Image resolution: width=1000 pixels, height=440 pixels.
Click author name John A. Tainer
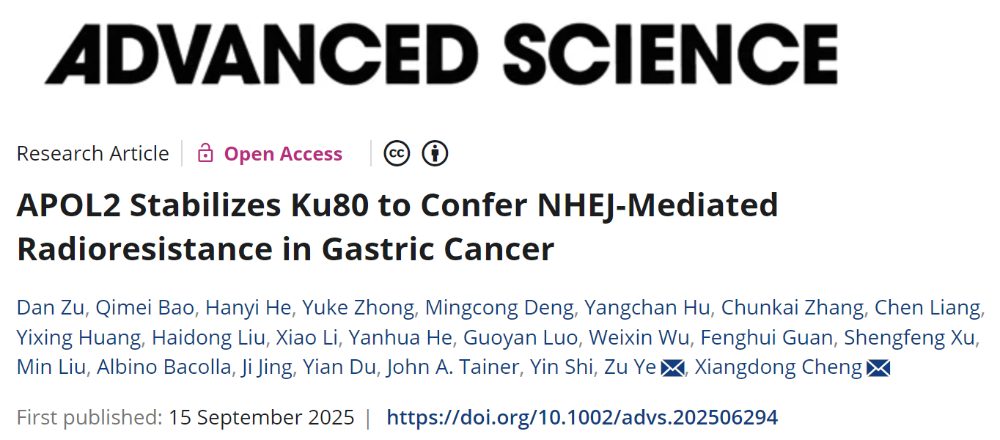[454, 367]
